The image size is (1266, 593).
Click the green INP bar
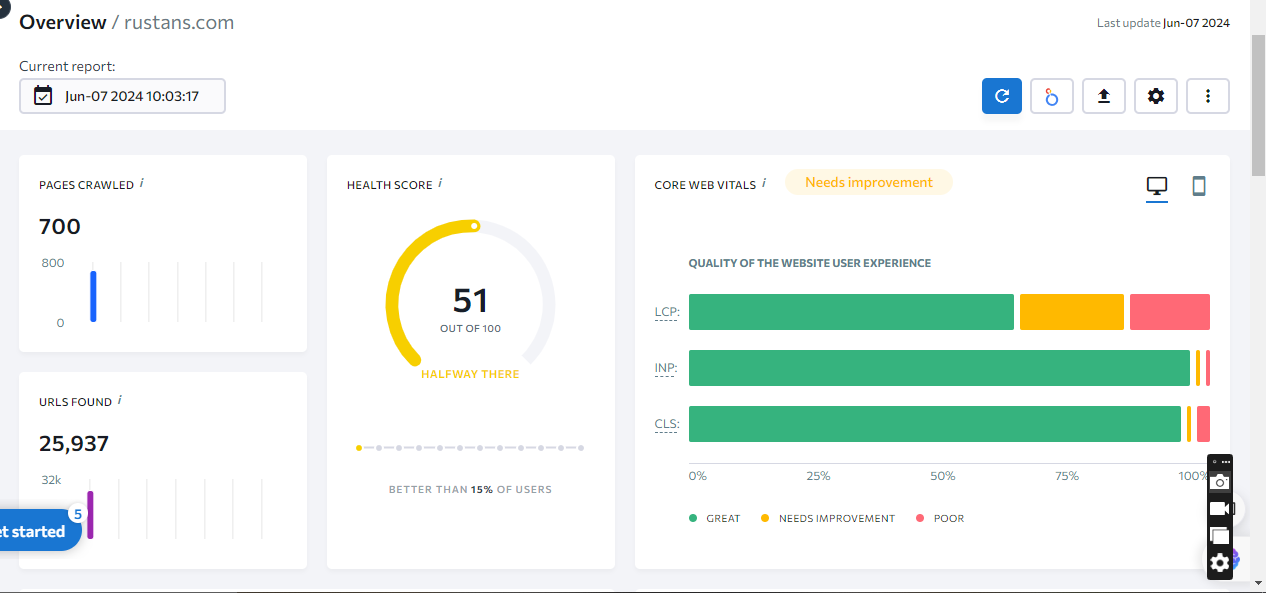939,368
